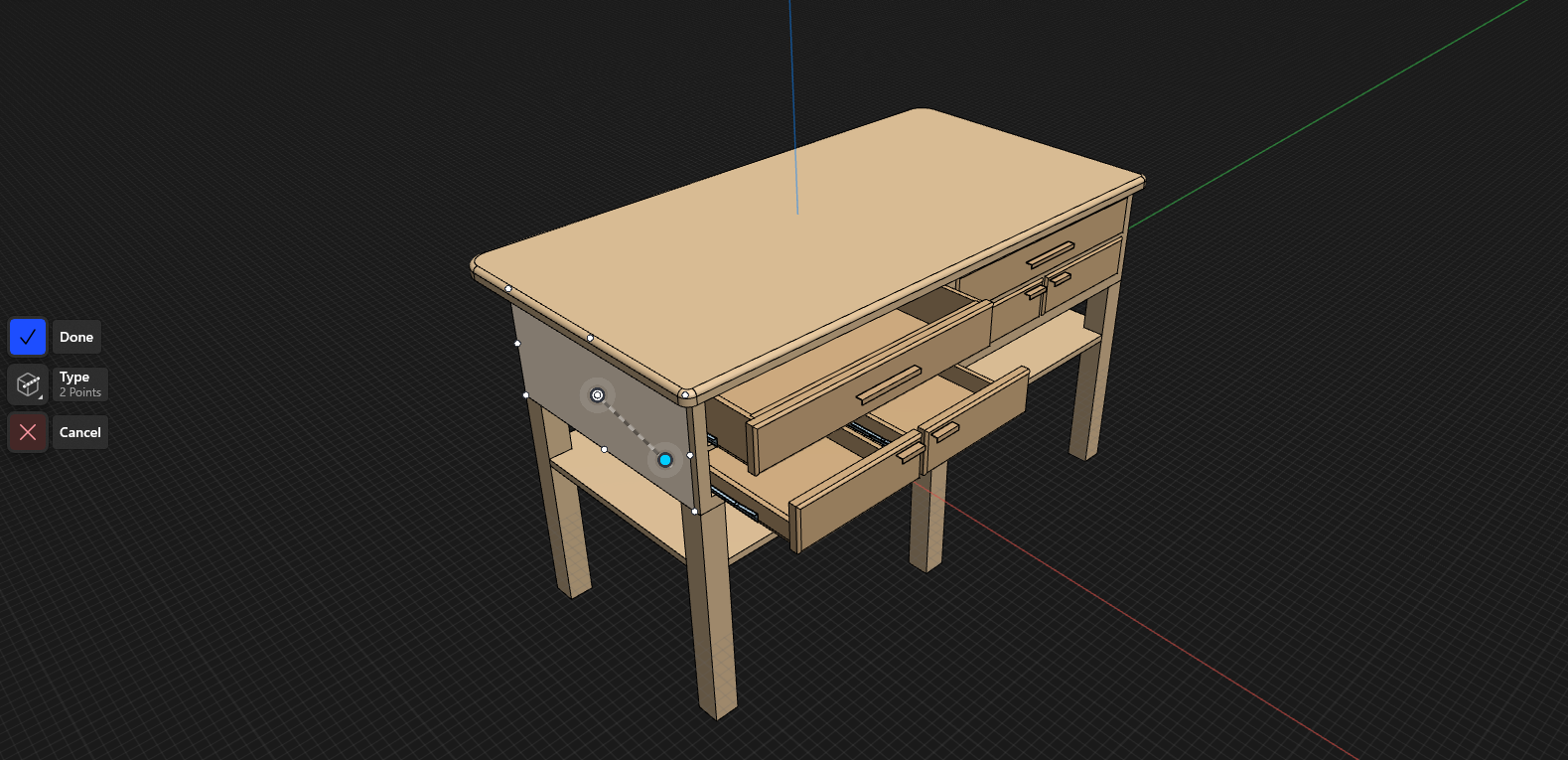Click the Cancel label button
The width and height of the screenshot is (1568, 760).
click(x=80, y=432)
